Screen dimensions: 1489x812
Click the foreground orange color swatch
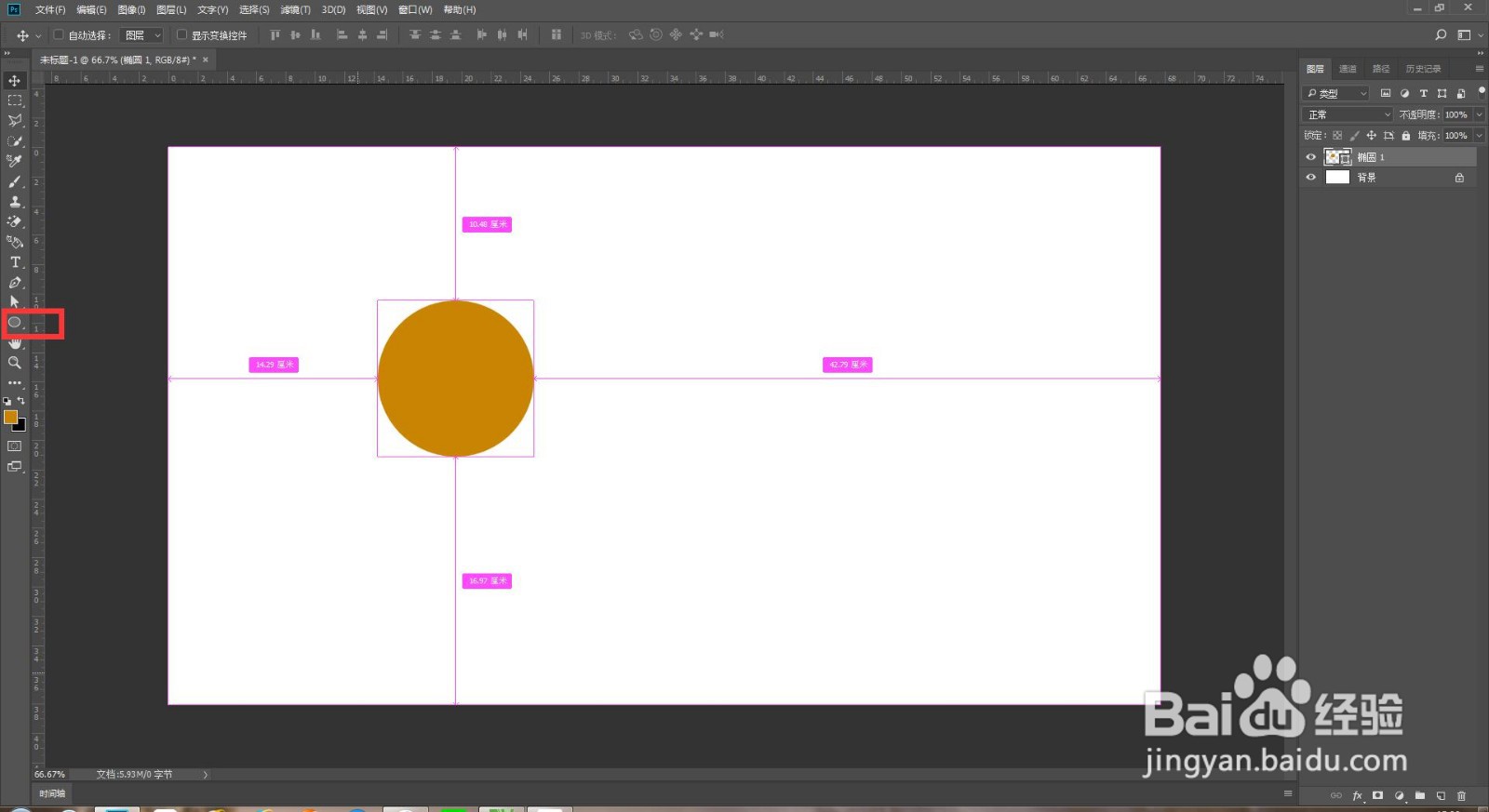11,417
